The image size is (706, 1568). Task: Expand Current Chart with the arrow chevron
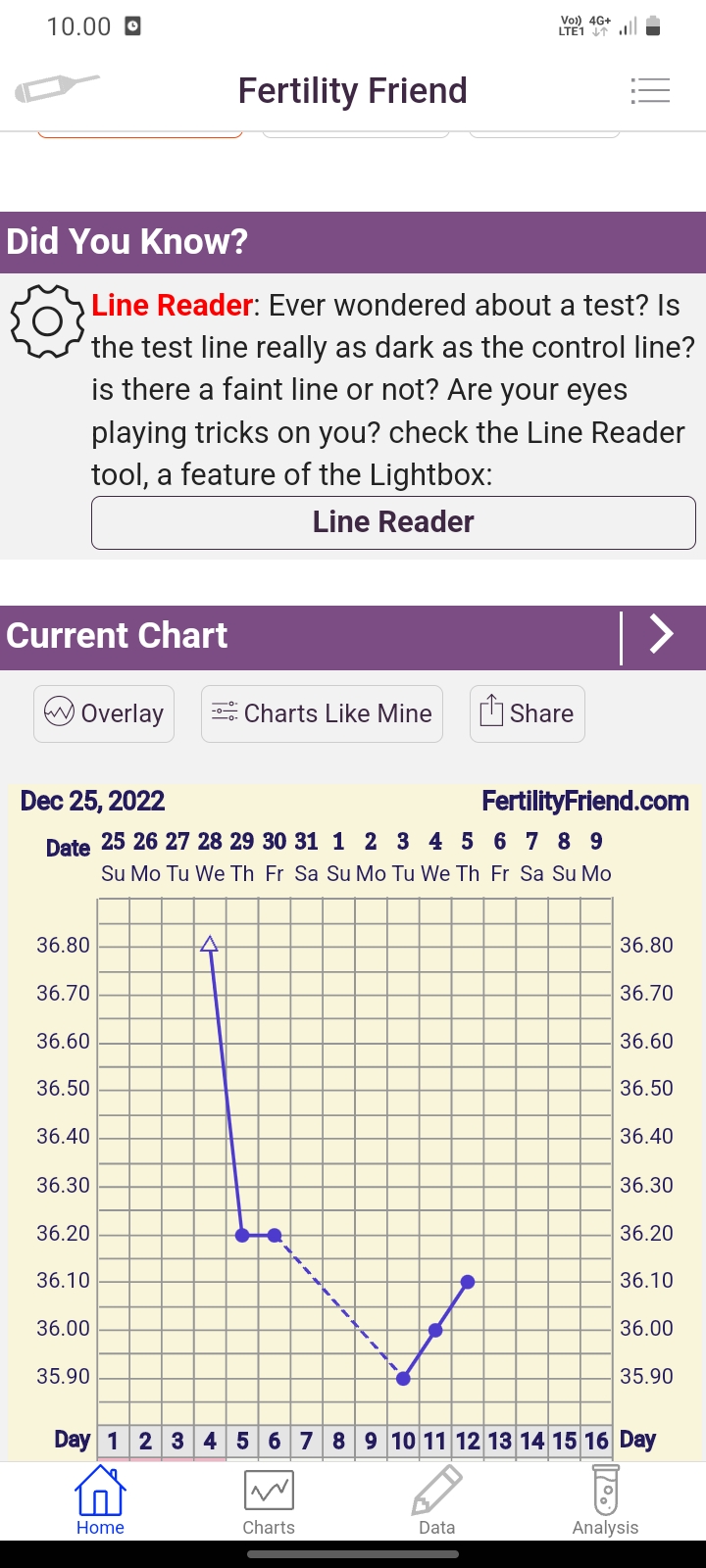[663, 635]
